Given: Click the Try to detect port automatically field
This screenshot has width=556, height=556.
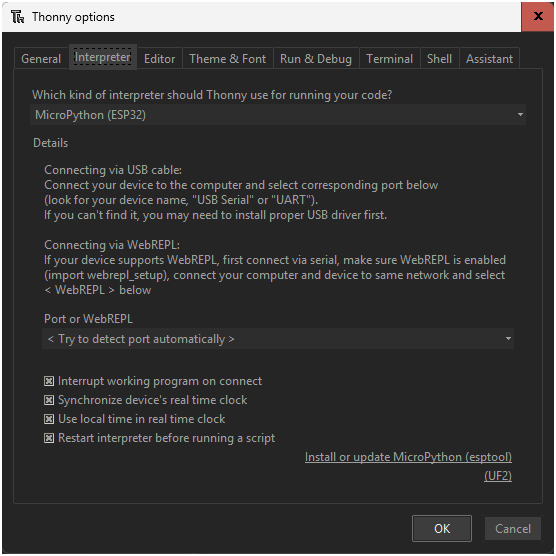Looking at the screenshot, I should (278, 339).
